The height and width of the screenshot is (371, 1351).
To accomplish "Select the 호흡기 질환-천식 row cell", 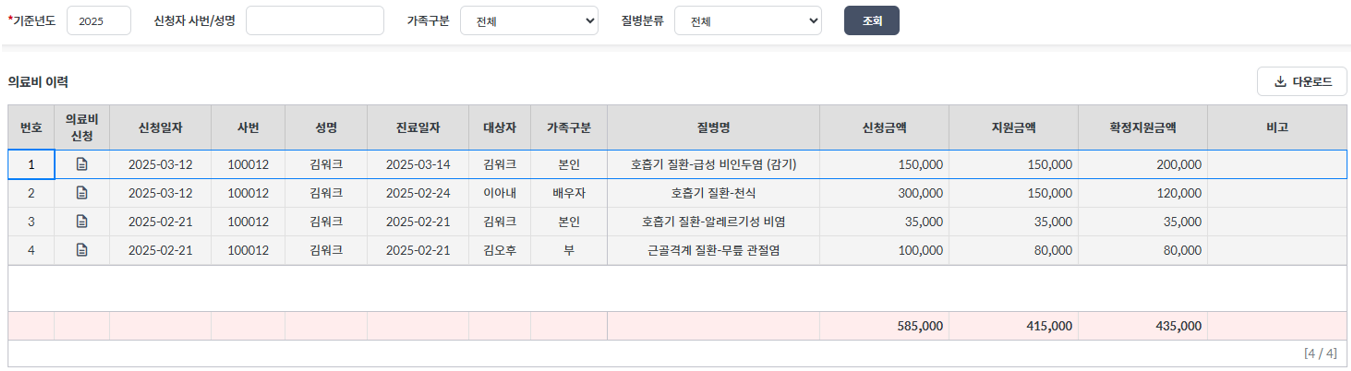I will (713, 193).
